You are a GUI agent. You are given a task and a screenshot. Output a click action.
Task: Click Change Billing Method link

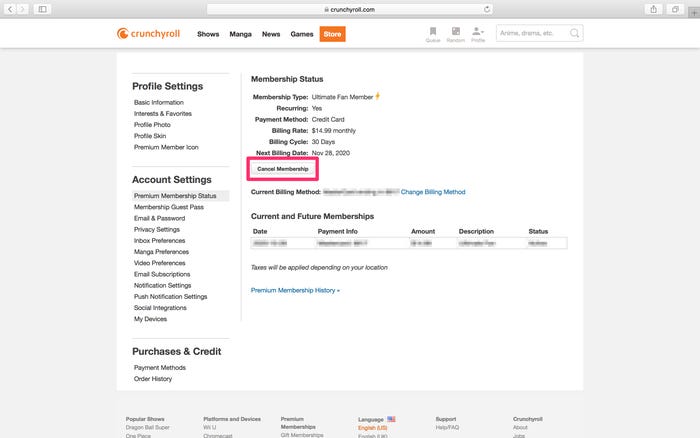(x=433, y=192)
